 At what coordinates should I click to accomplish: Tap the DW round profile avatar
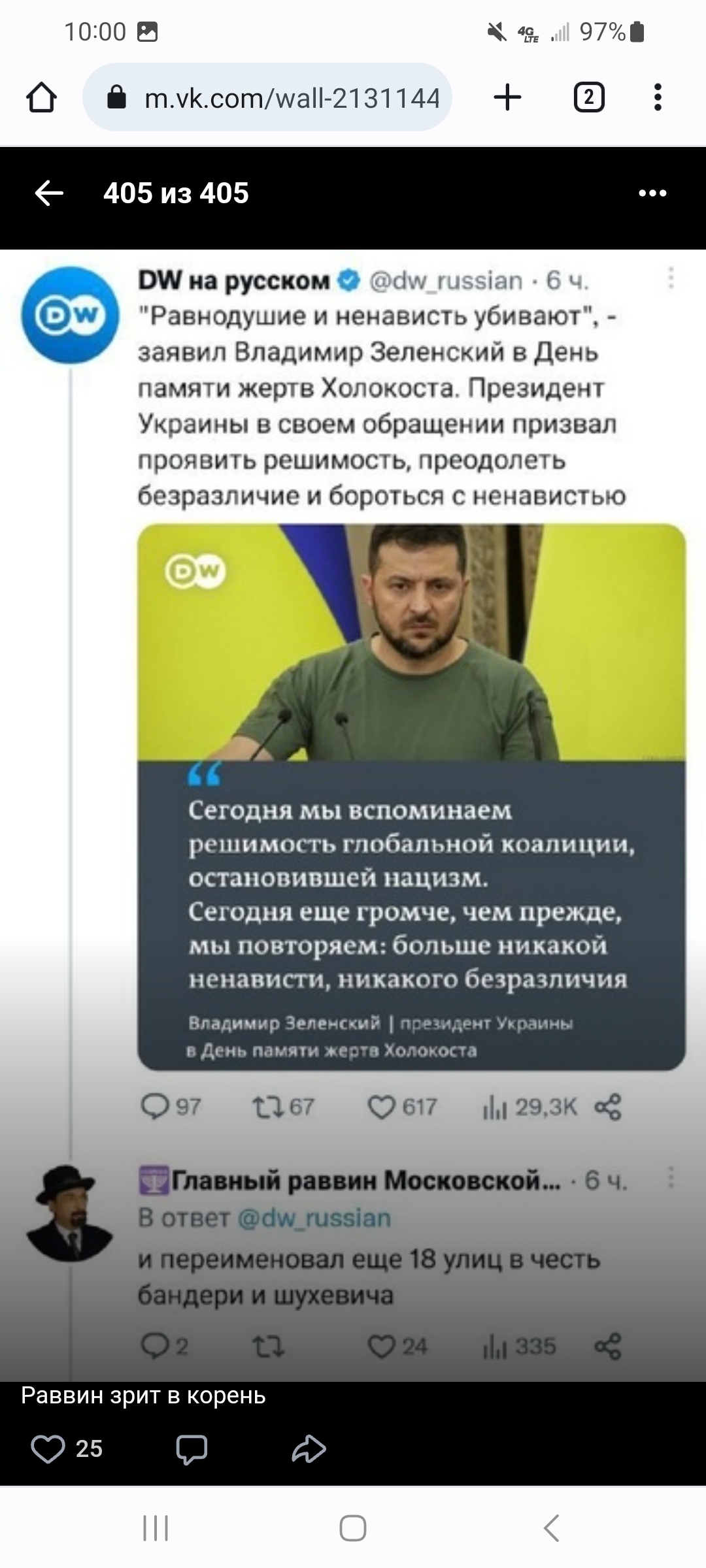click(x=70, y=315)
